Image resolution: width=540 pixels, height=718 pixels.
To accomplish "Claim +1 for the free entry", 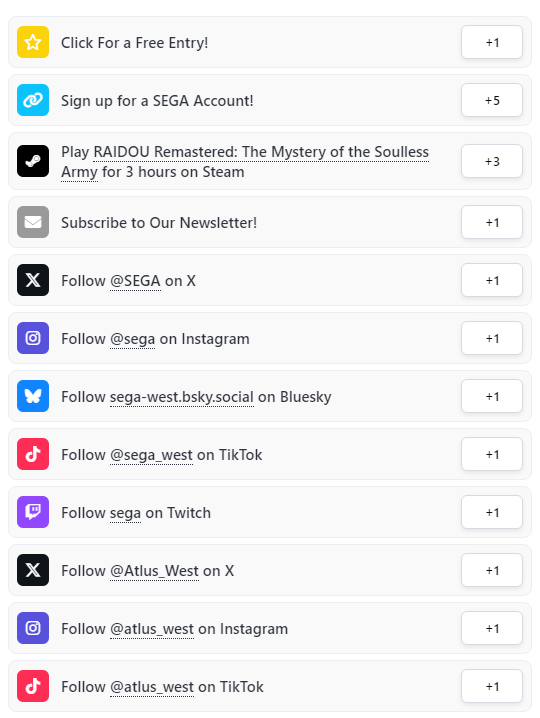I will [492, 42].
